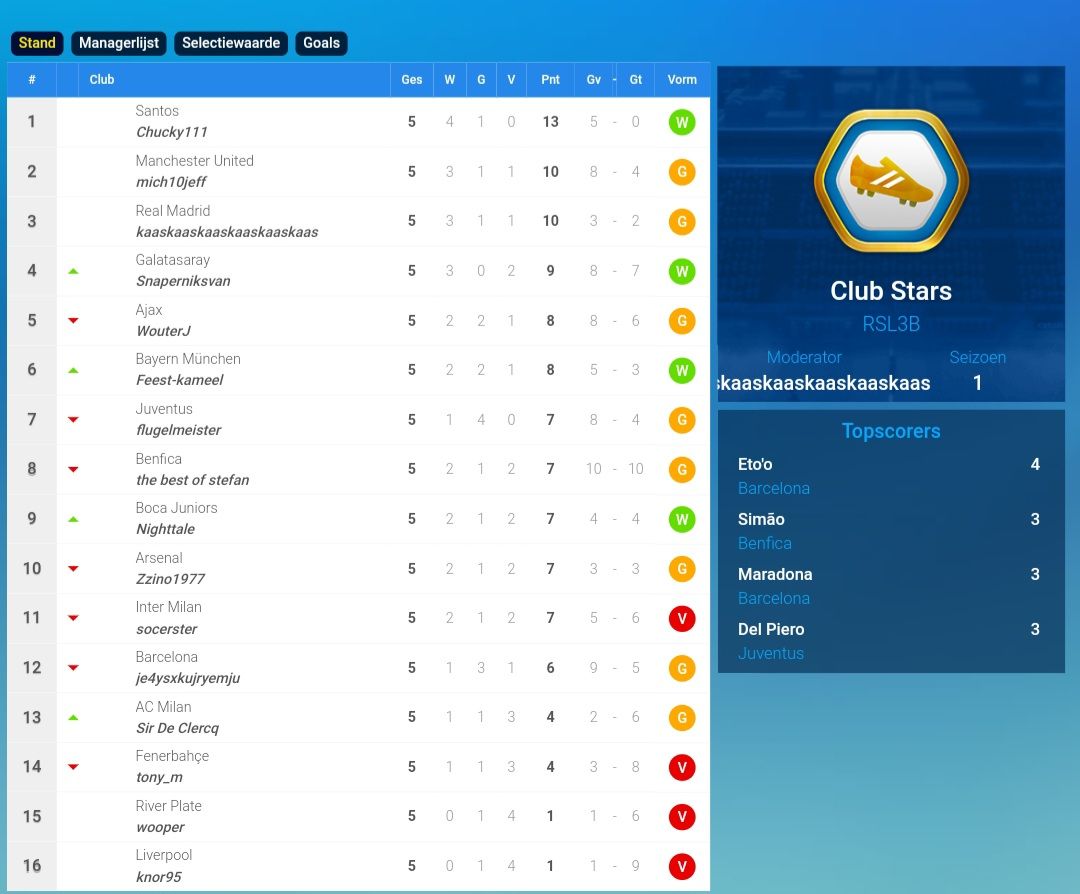Open the Selectiewaarde tab

(x=231, y=43)
